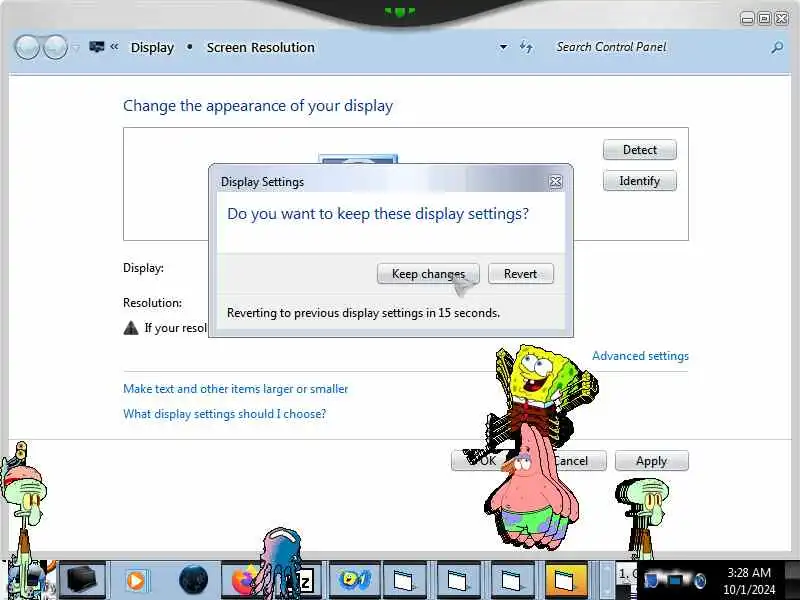
Task: Open the recent pages dropdown arrow
Action: coord(76,48)
